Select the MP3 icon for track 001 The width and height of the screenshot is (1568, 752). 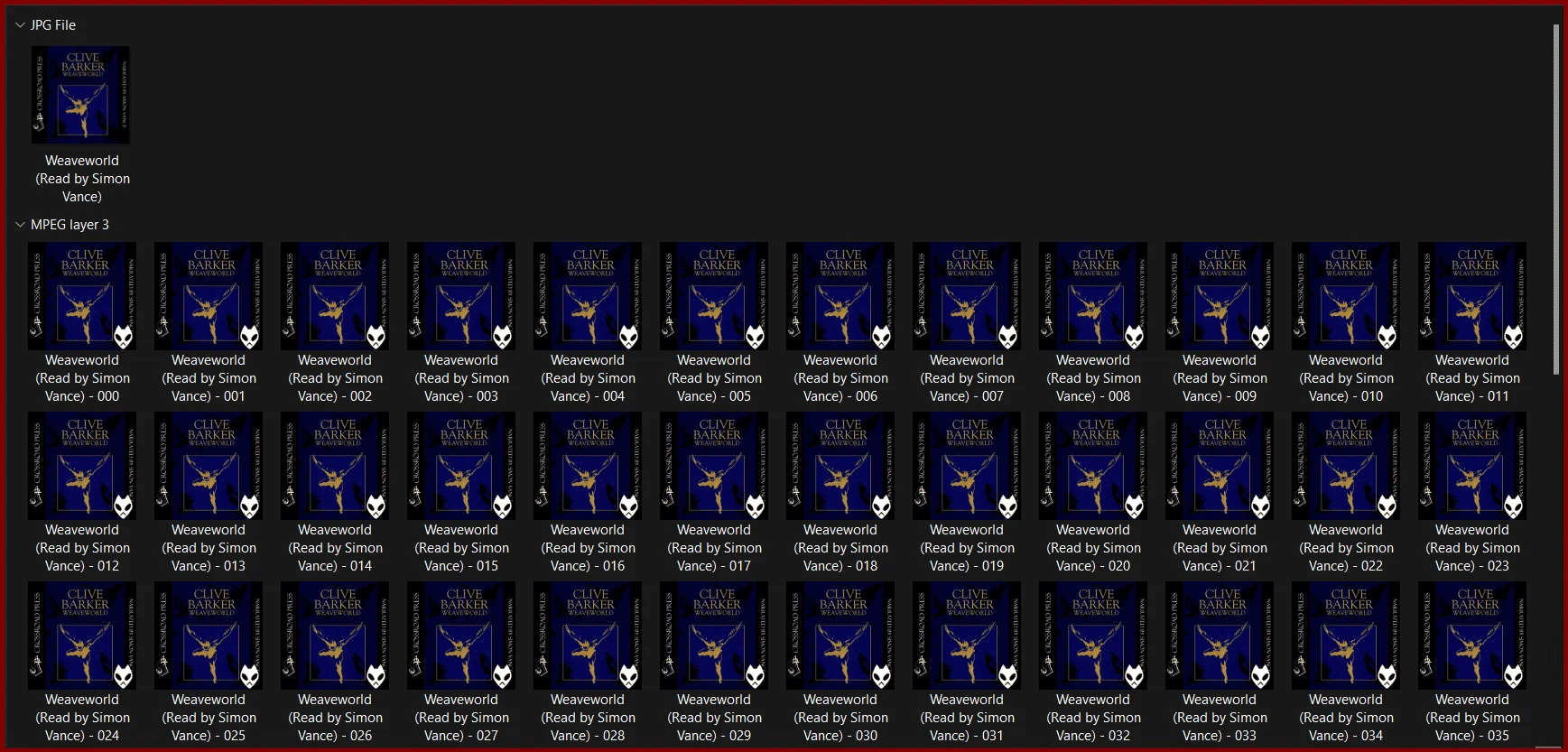[209, 296]
